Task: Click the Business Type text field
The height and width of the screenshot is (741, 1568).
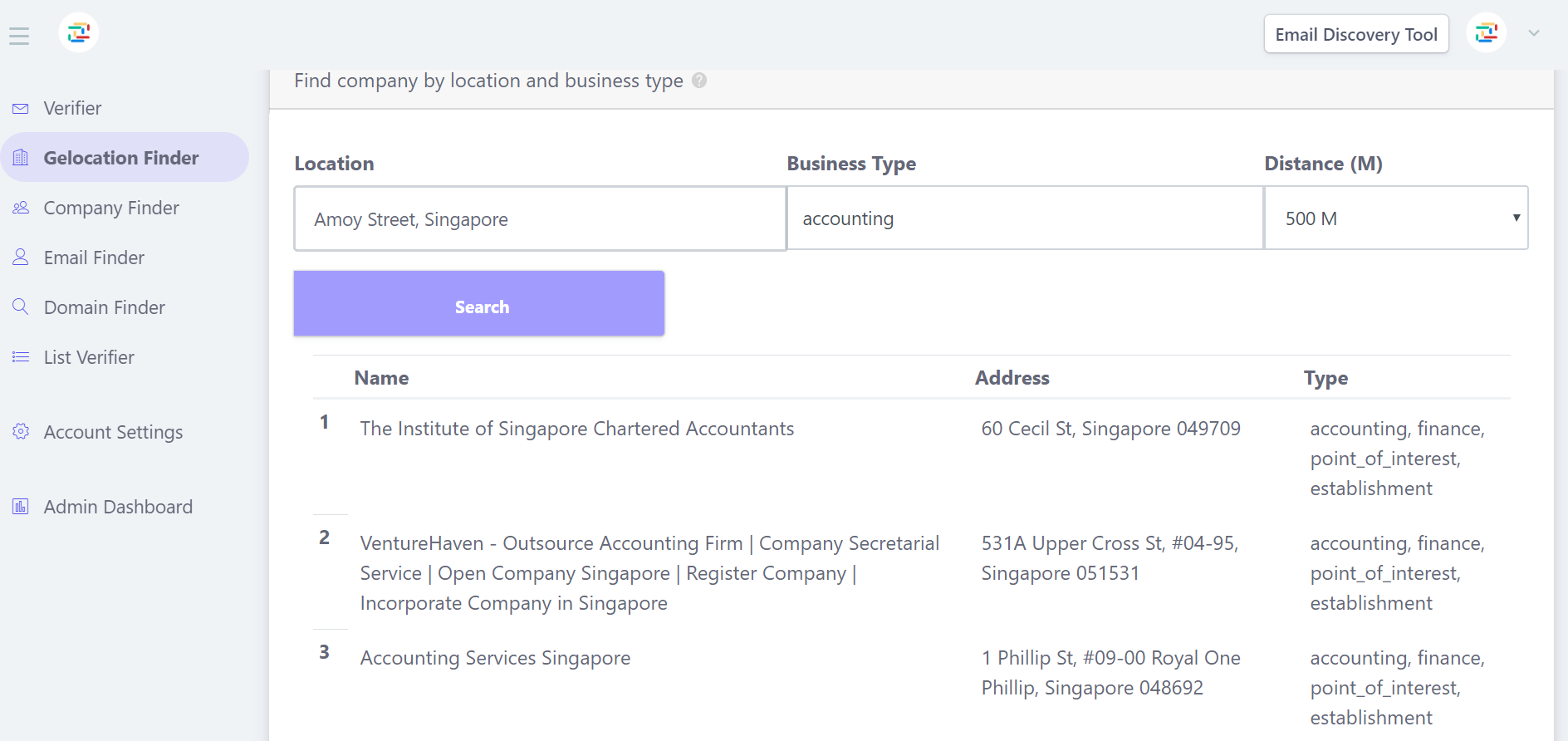Action: pyautogui.click(x=1024, y=218)
